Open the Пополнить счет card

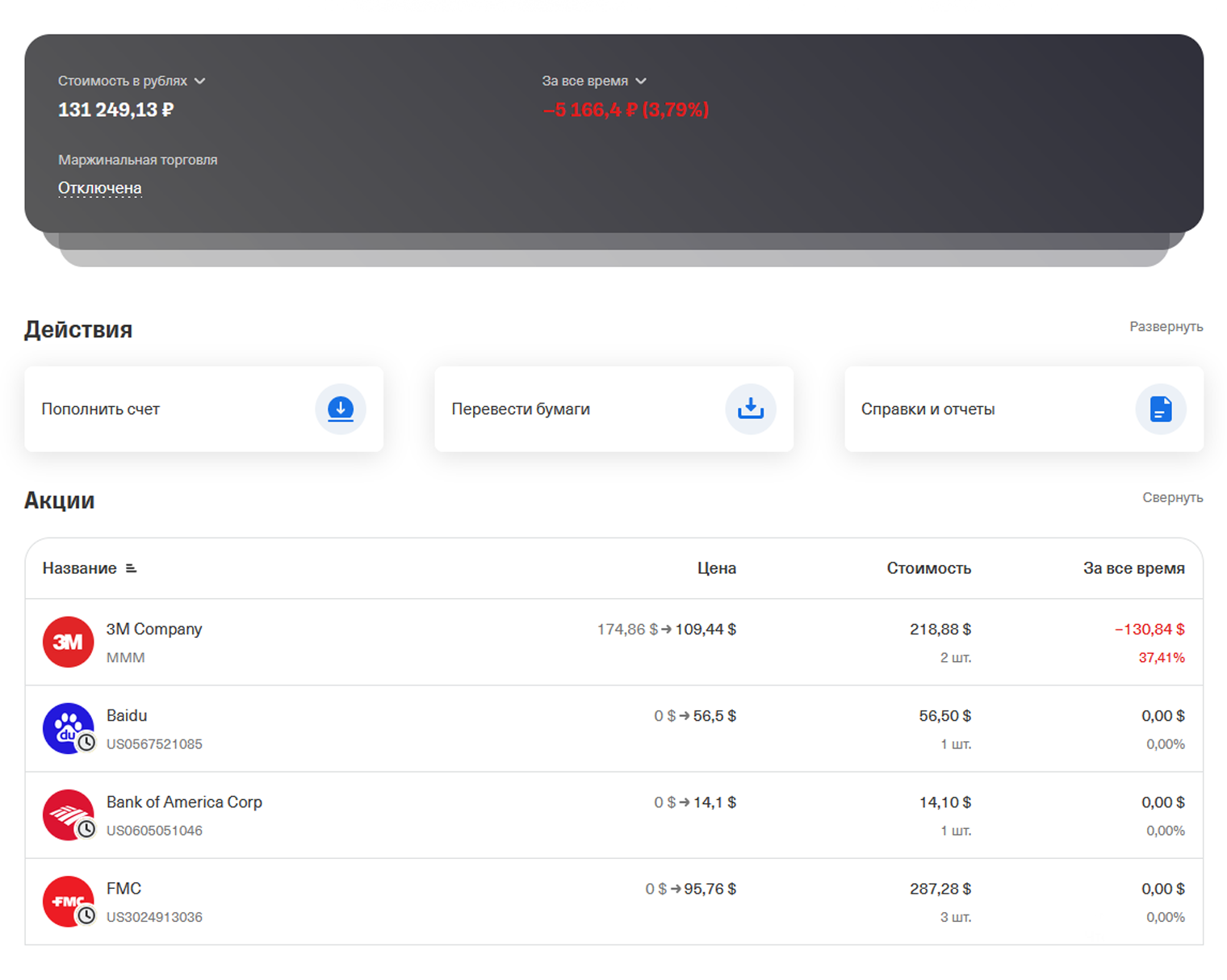pos(204,409)
